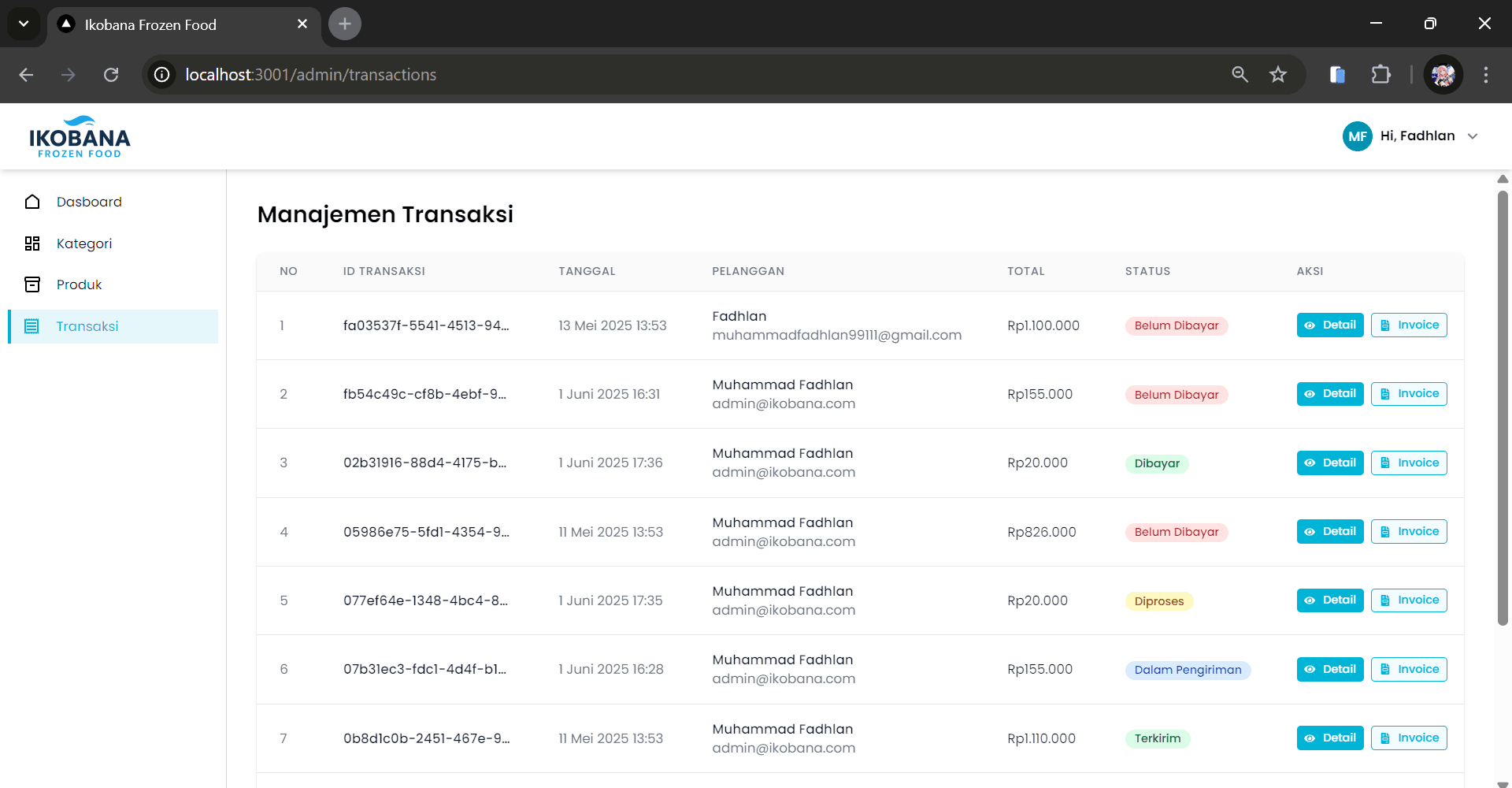The image size is (1512, 788).
Task: Click the Produk box icon
Action: point(32,284)
